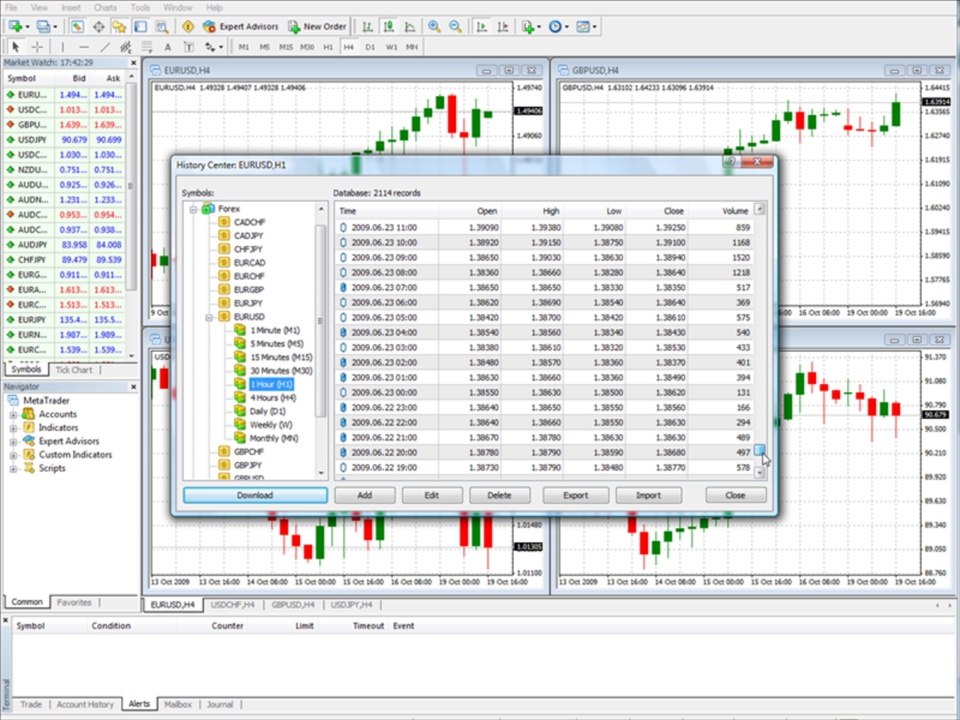
Task: Toggle the Navigator star-folder icon
Action: click(119, 26)
